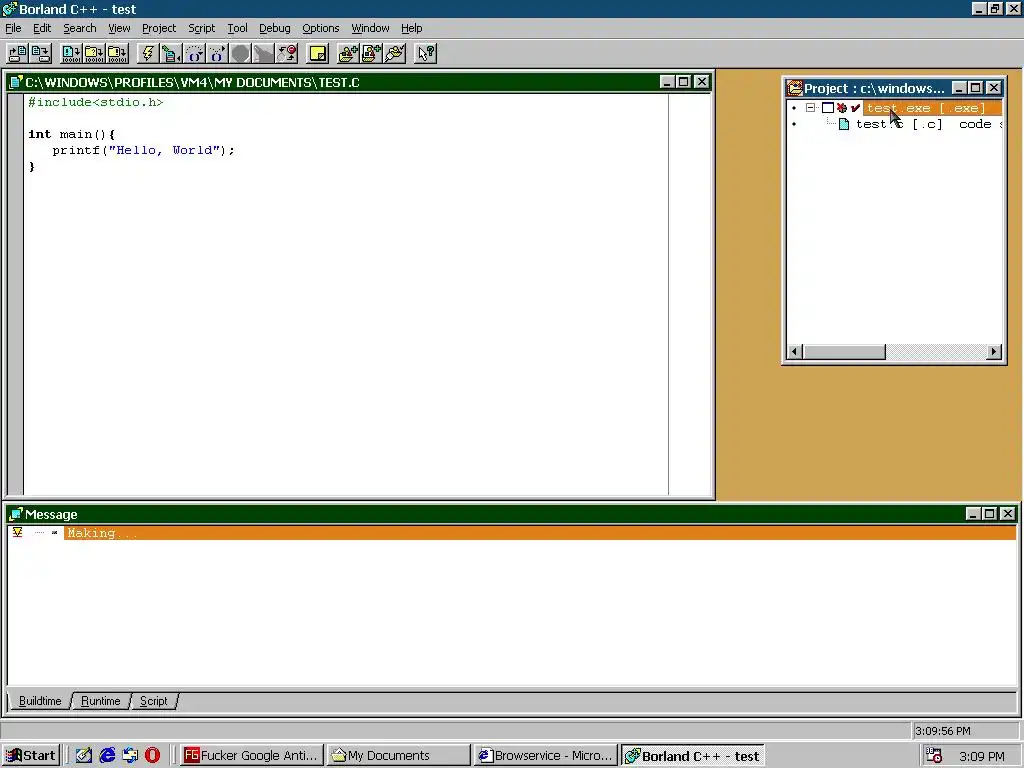This screenshot has width=1024, height=768.
Task: Toggle breakpoint with the red stop-circle icon
Action: (287, 54)
